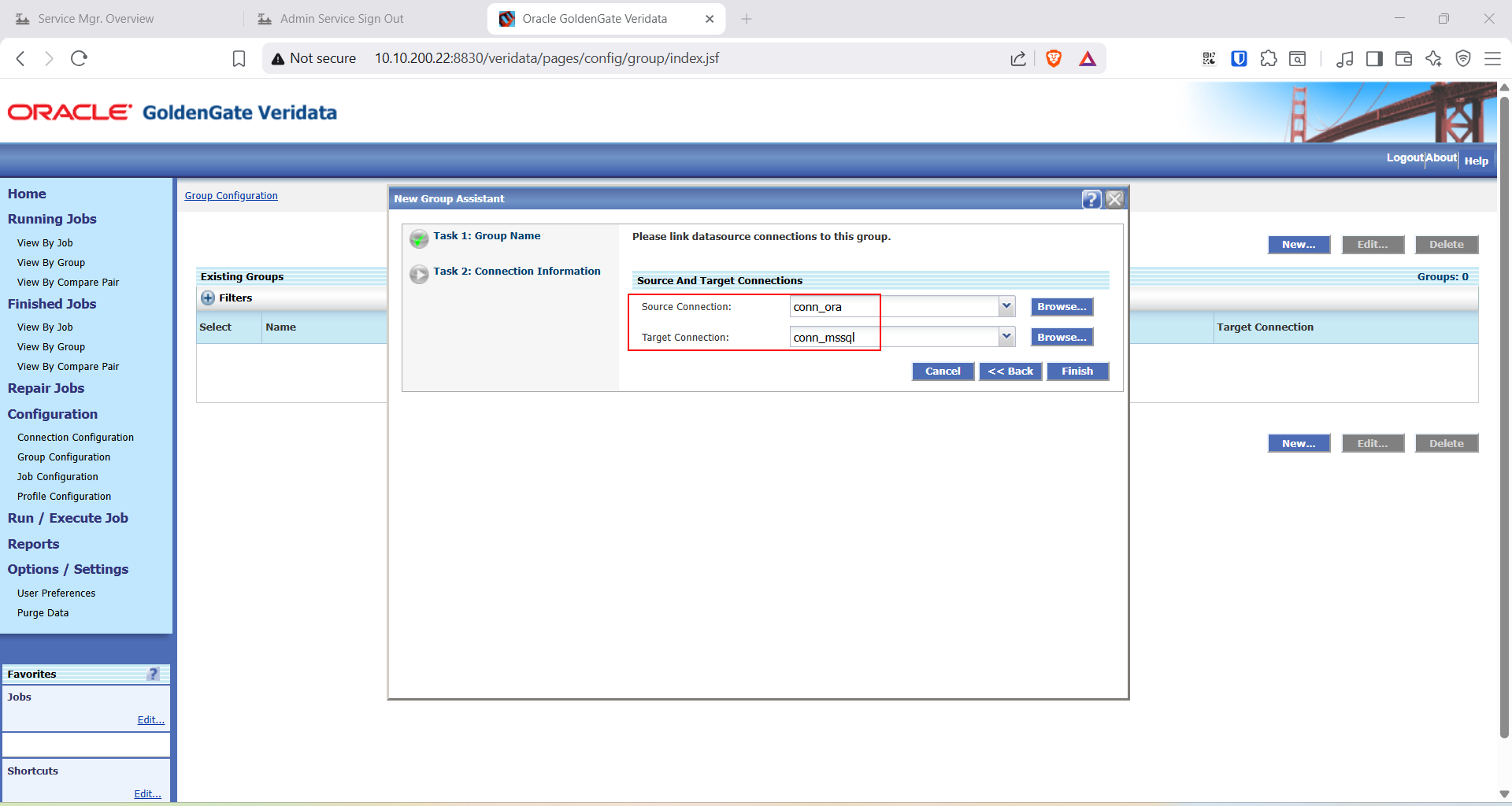Viewport: 1512px width, 806px height.
Task: Open Repair Jobs in the sidebar
Action: click(46, 388)
